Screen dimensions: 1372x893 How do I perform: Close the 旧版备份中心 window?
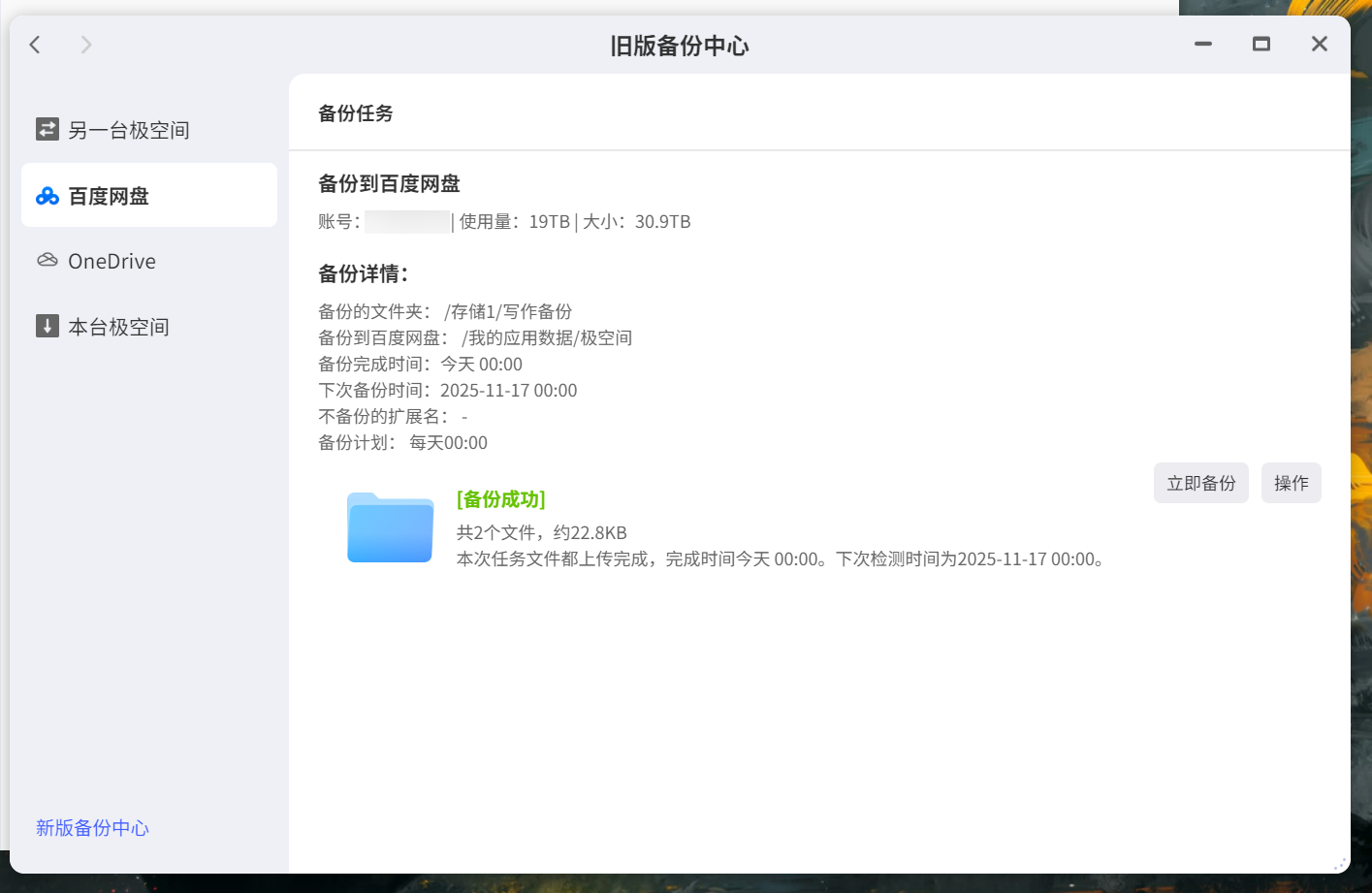[x=1320, y=44]
